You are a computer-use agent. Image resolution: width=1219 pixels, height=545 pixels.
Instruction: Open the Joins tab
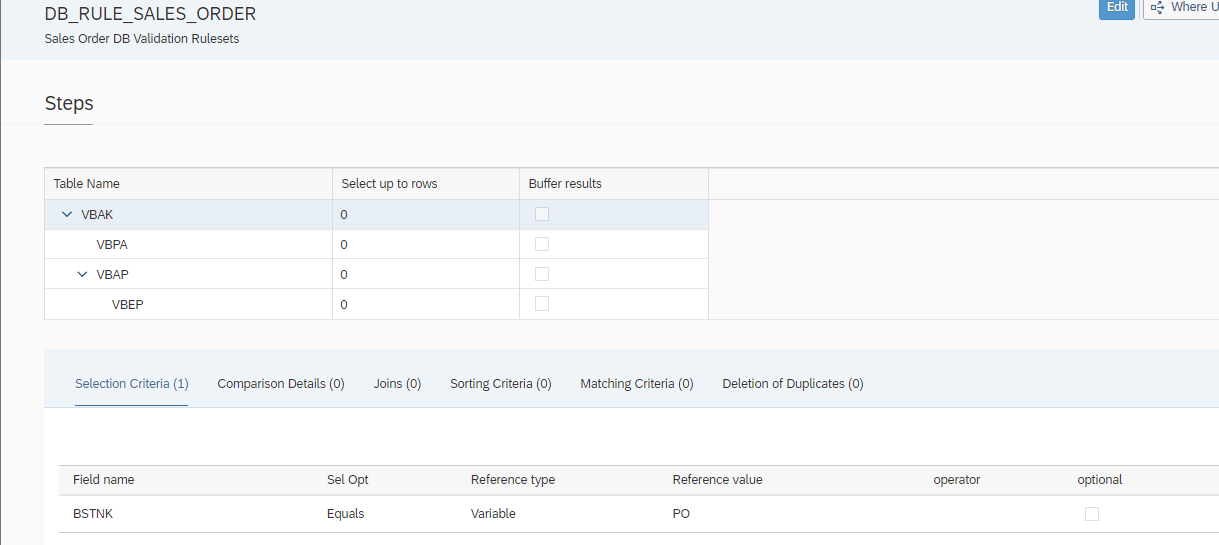pyautogui.click(x=397, y=384)
